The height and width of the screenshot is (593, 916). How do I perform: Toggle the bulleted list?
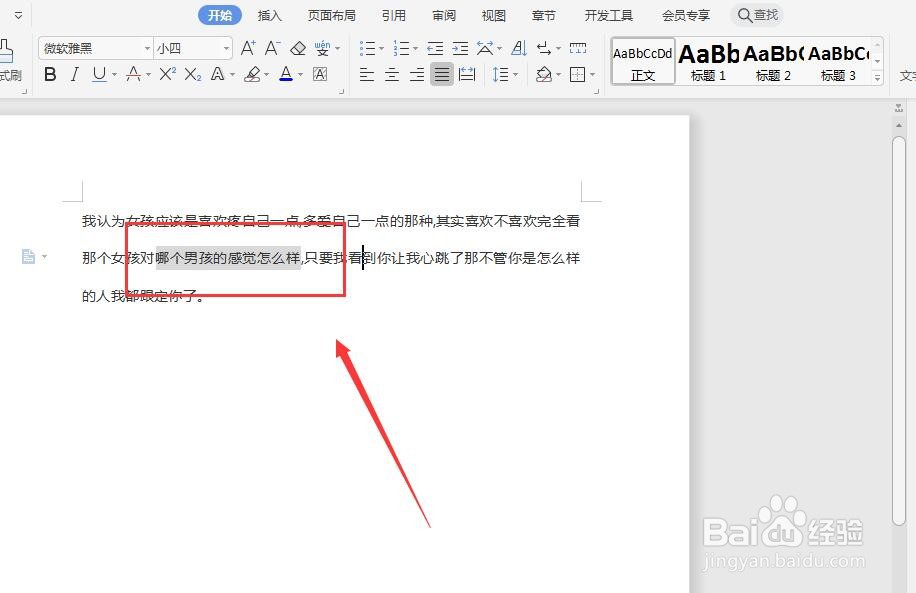point(365,46)
